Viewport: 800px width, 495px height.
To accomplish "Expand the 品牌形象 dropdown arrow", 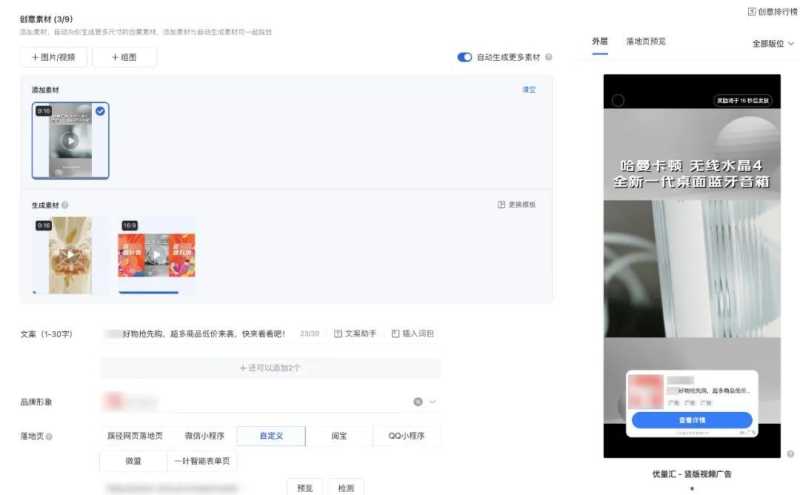I will (433, 402).
